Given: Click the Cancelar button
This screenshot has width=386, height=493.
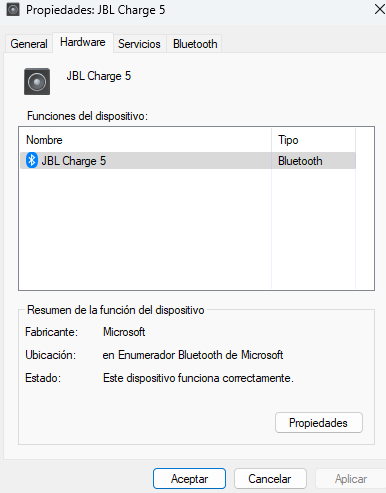Looking at the screenshot, I should 270,479.
